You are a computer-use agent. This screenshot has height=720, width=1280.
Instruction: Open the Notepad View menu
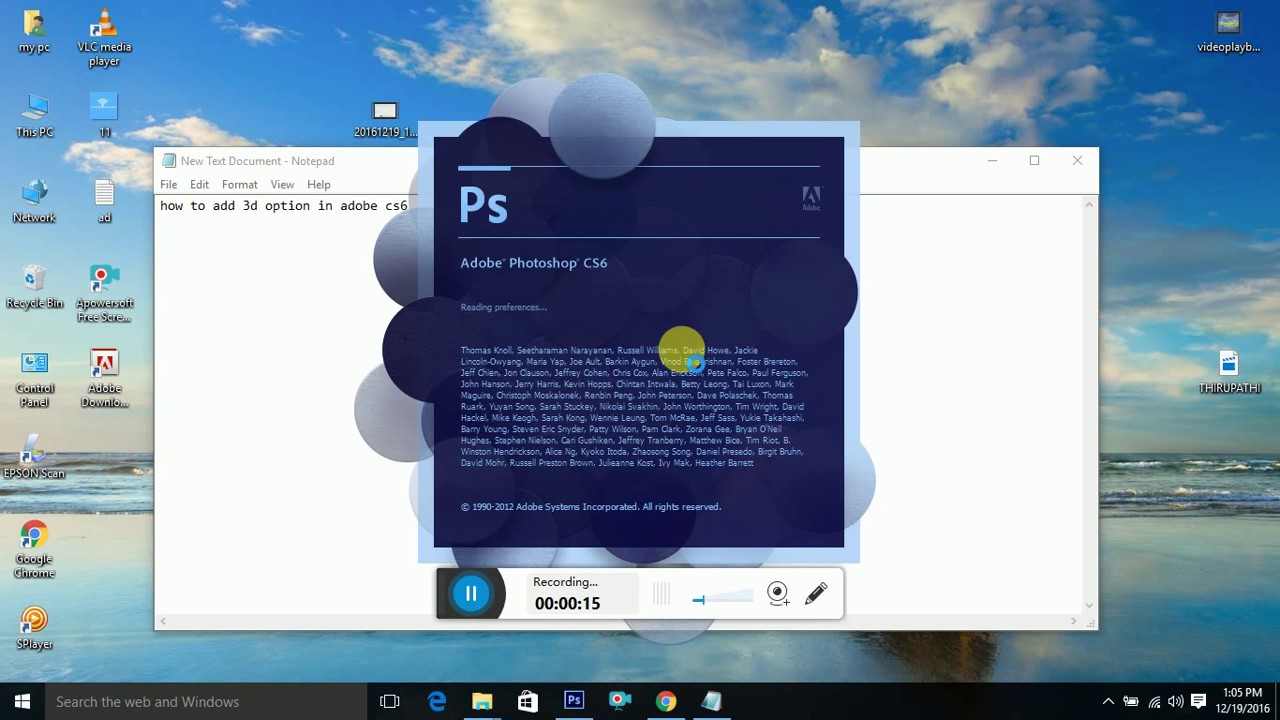(282, 185)
